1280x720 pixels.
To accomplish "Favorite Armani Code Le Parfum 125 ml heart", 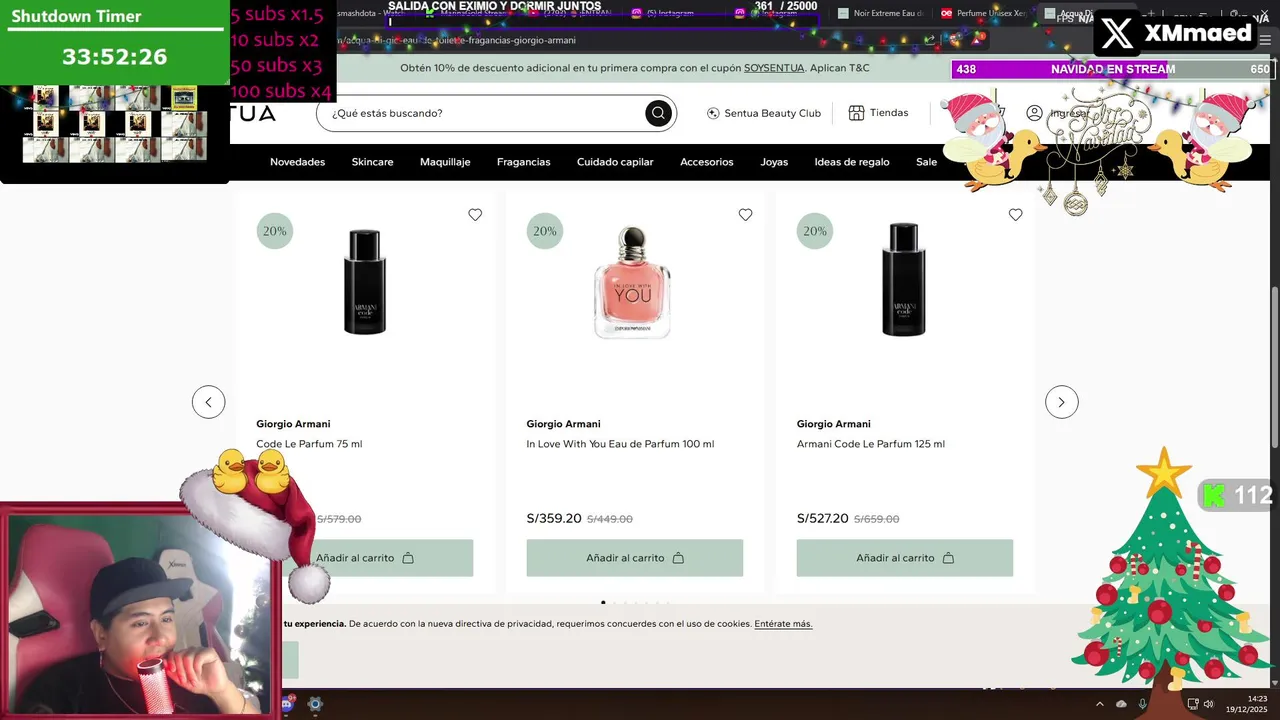I will tap(1015, 215).
